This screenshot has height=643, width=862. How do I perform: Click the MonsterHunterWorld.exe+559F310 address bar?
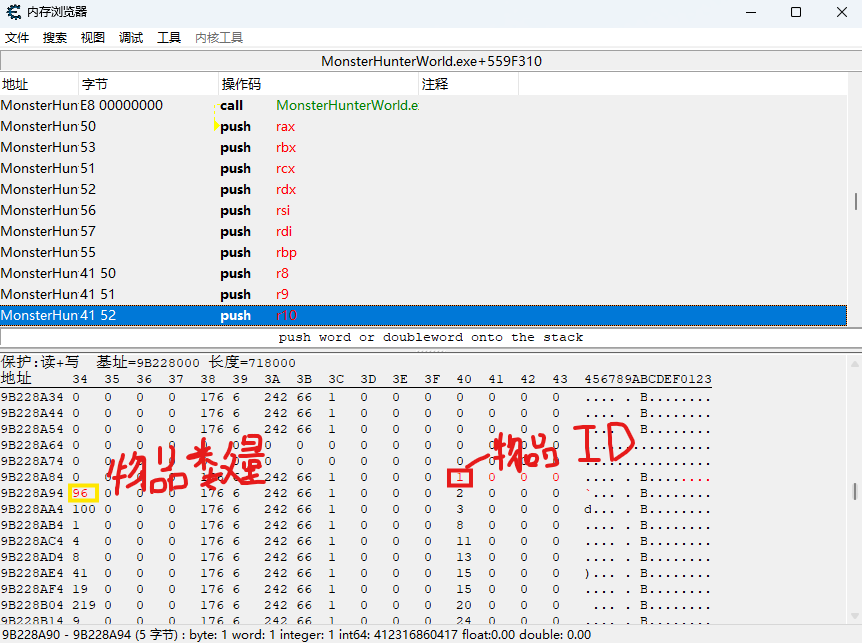(431, 61)
